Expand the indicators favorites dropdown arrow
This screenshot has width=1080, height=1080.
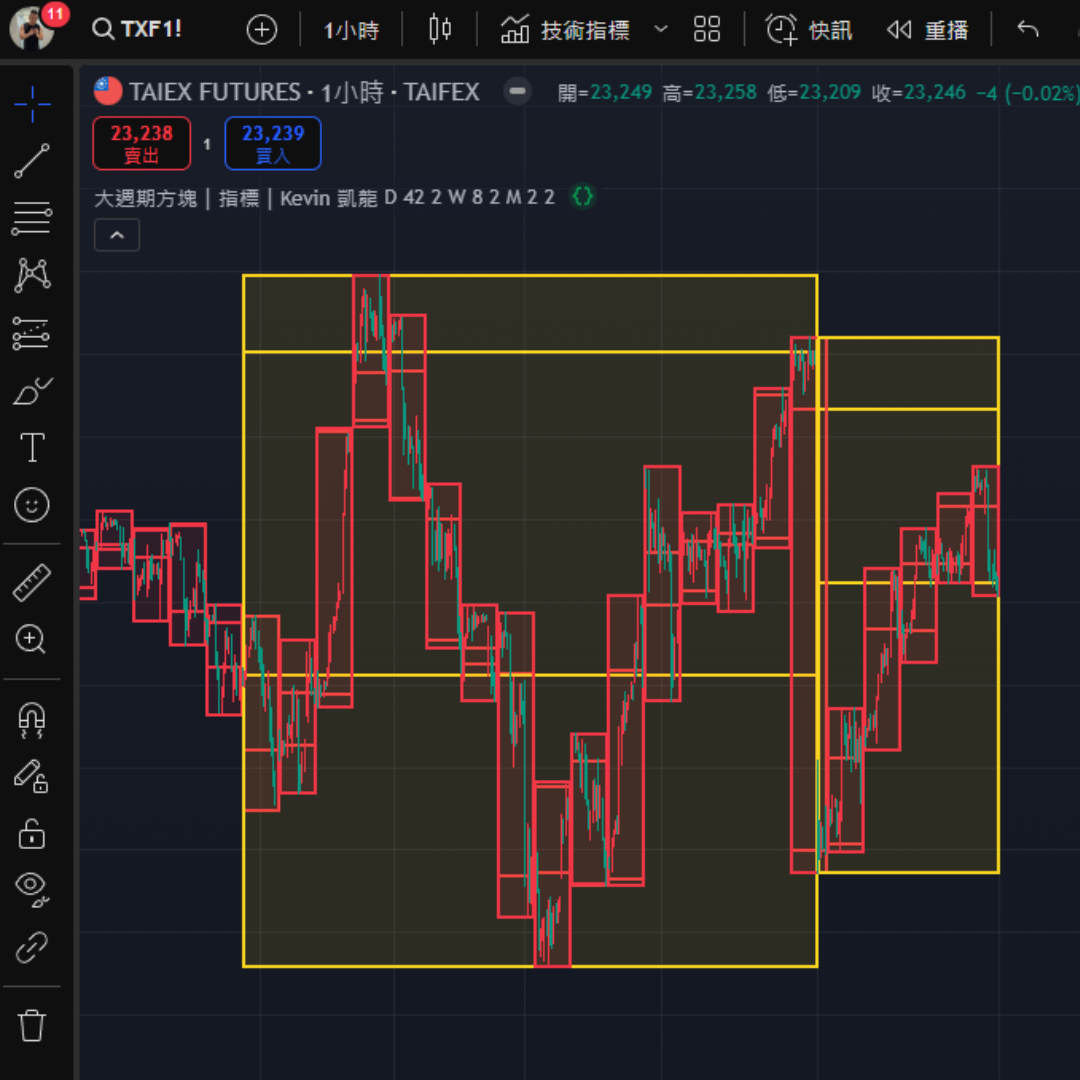(x=660, y=30)
